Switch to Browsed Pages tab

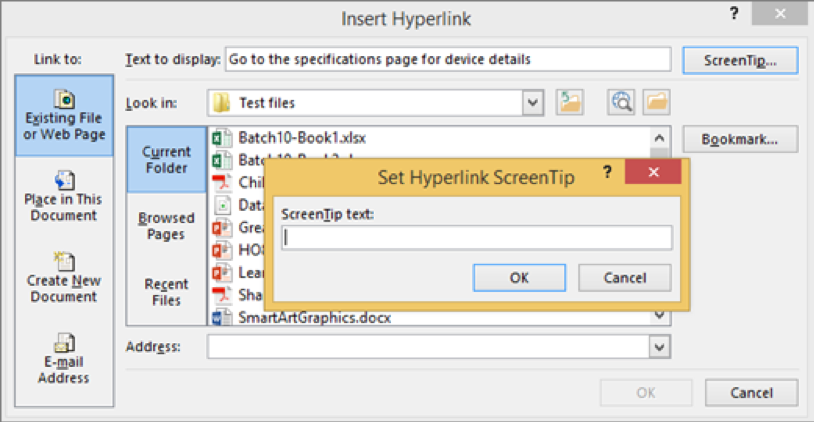click(166, 226)
